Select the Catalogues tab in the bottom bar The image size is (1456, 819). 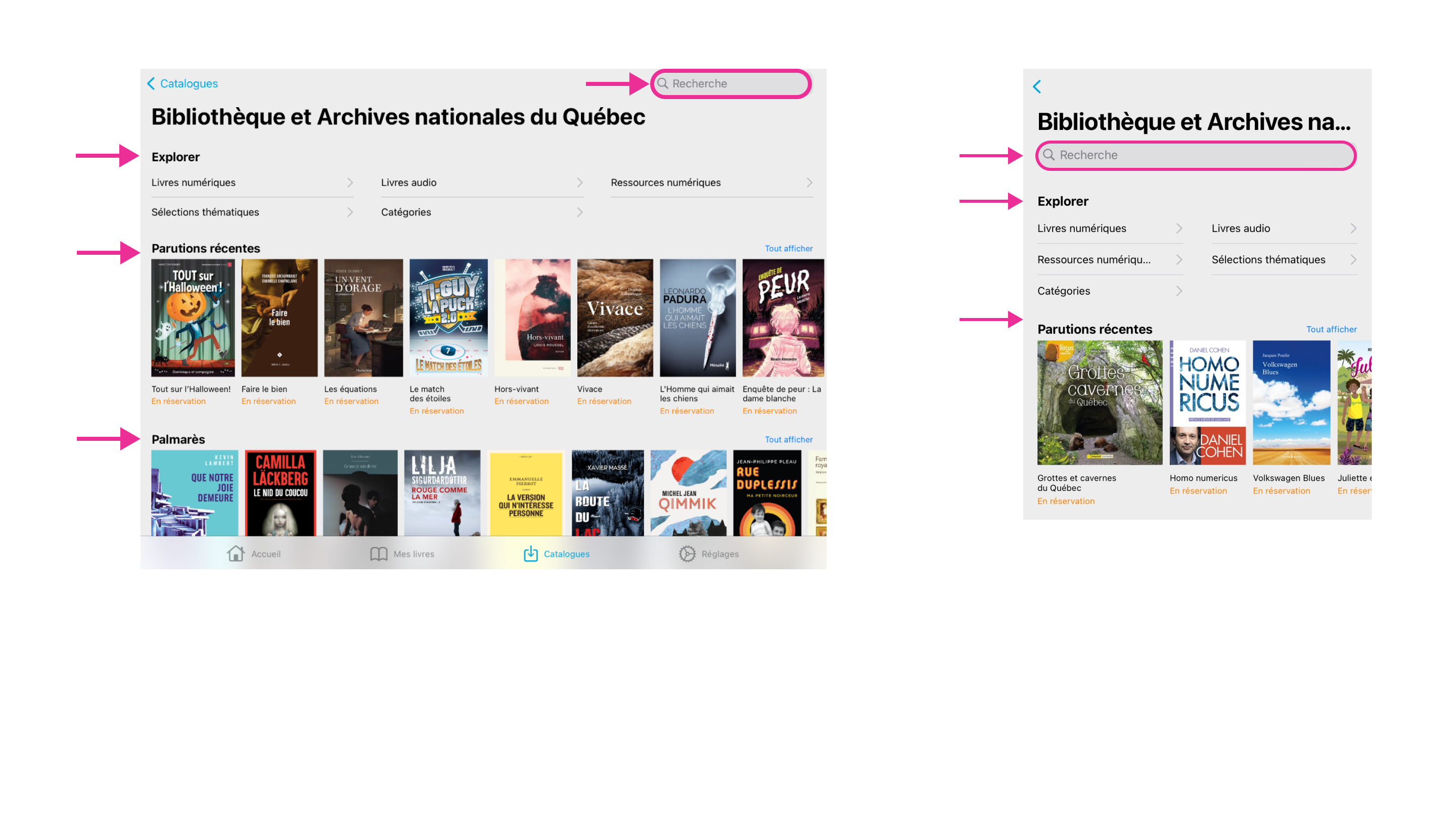click(556, 554)
